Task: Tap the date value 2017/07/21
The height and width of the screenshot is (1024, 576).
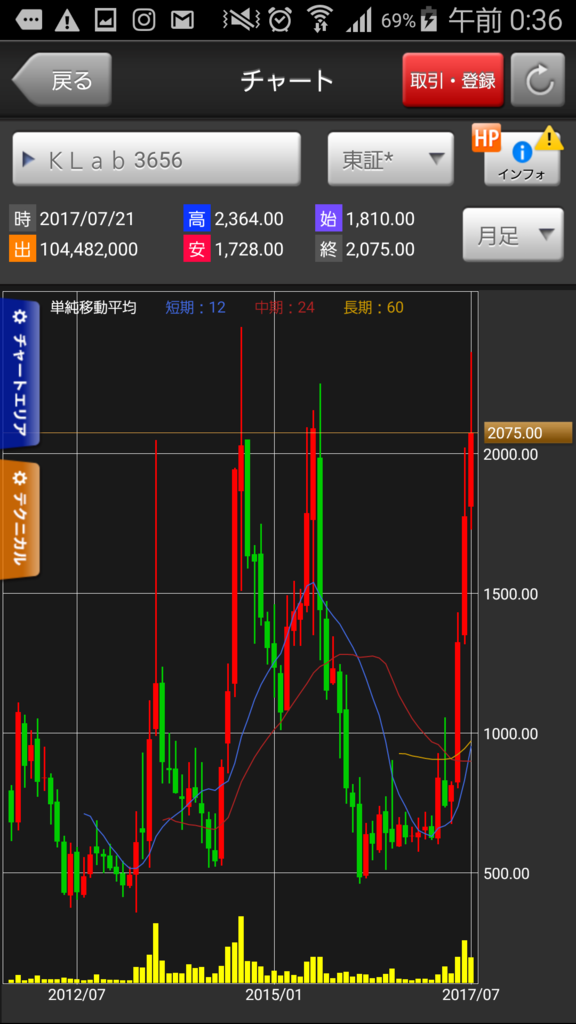Action: (x=87, y=219)
